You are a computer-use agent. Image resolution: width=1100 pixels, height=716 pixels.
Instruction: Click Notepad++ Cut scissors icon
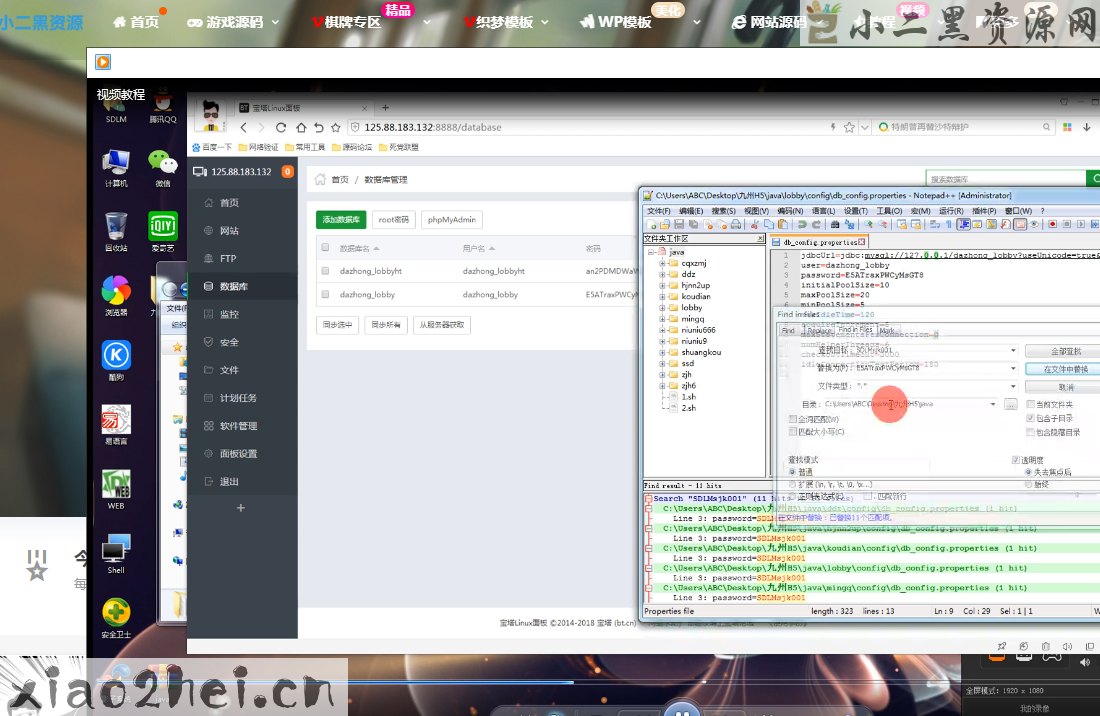[754, 224]
